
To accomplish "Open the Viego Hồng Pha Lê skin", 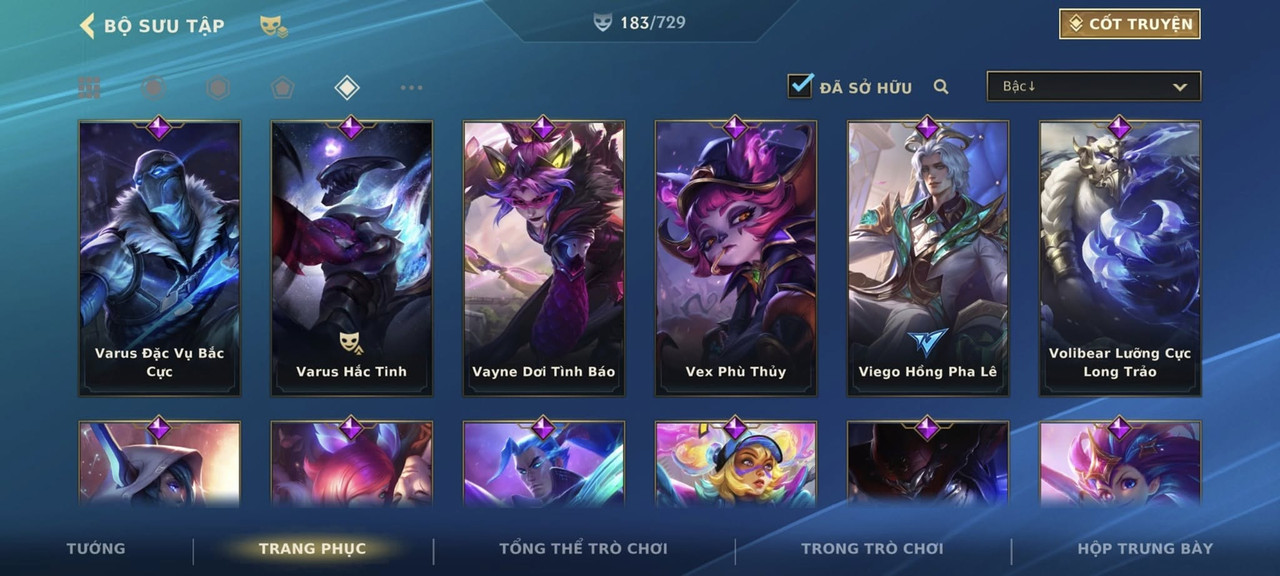I will coord(928,258).
